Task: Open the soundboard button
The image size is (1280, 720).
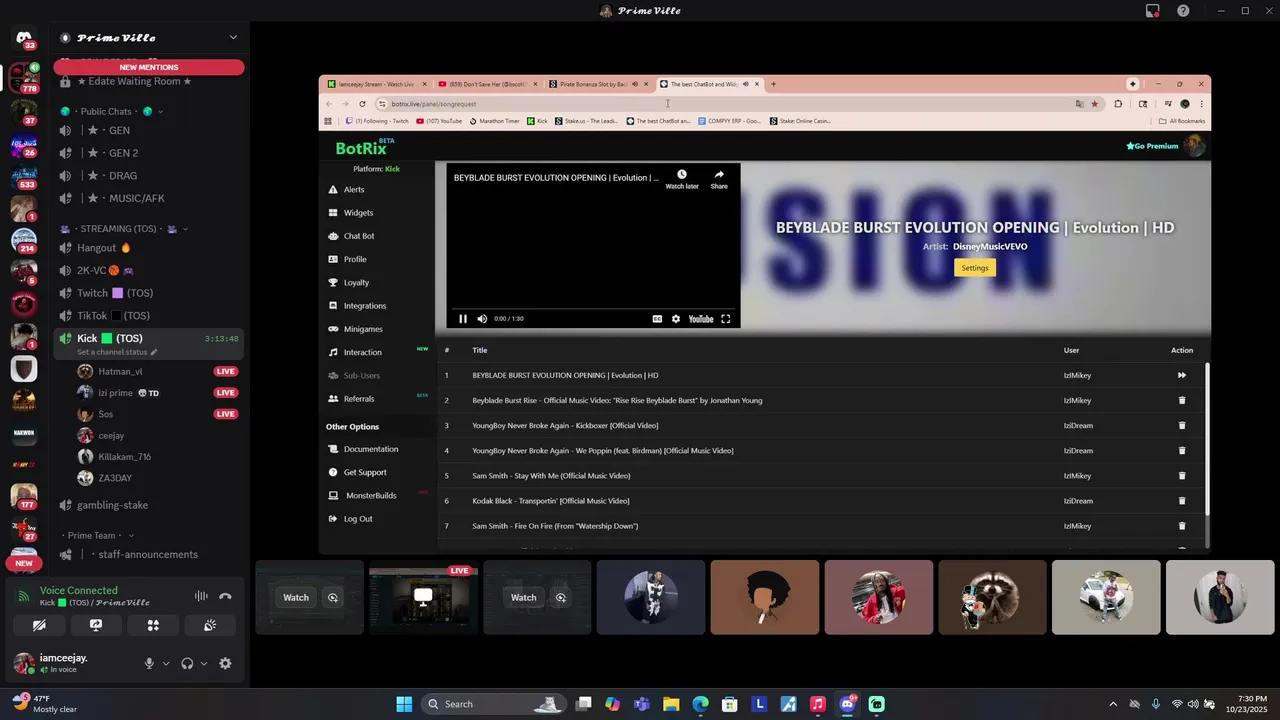Action: (210, 625)
